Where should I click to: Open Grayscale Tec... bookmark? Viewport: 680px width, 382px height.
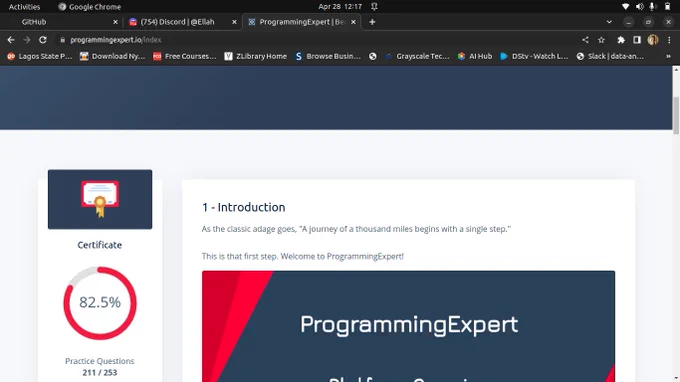pos(417,56)
